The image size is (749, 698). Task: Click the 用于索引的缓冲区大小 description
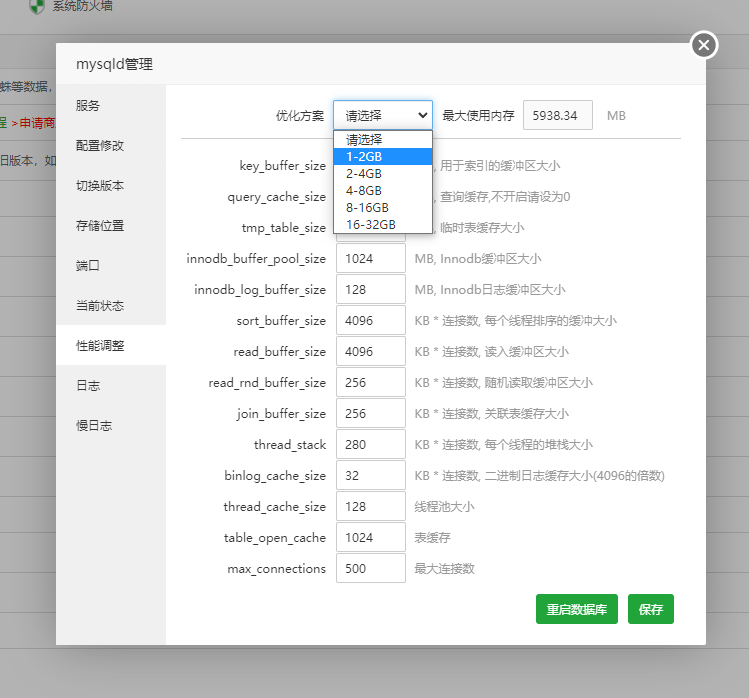click(x=500, y=166)
